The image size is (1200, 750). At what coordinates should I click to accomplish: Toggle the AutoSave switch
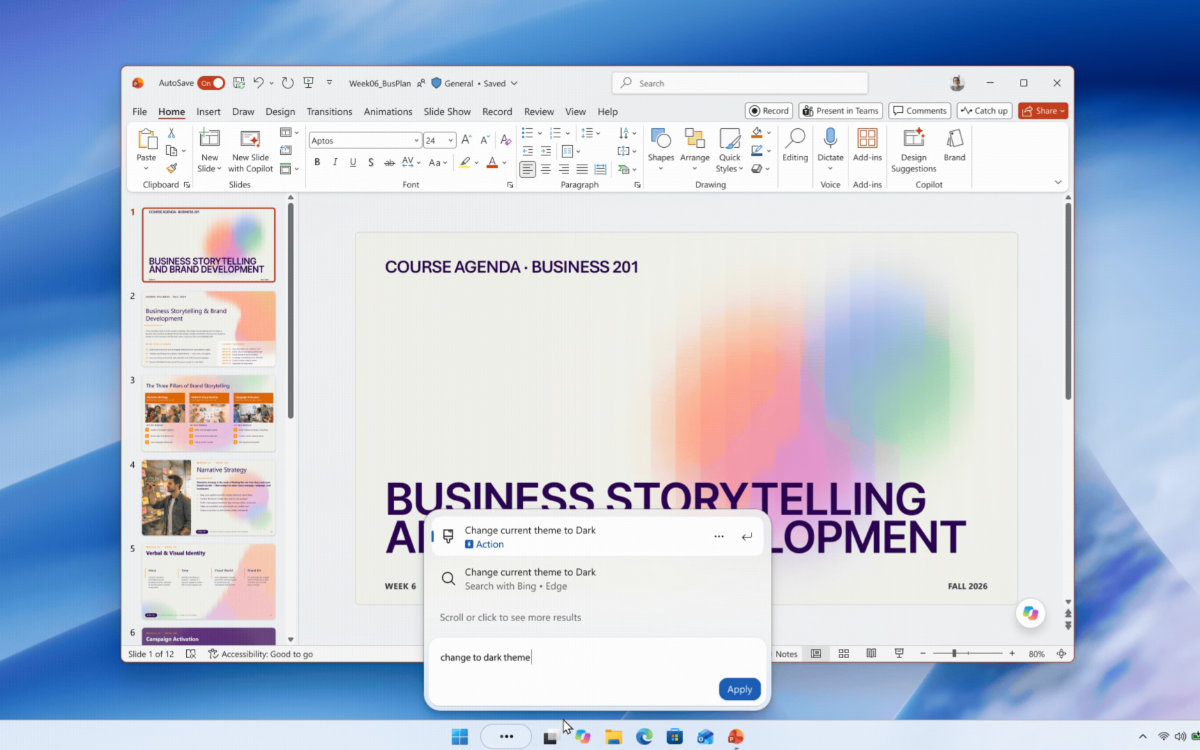pyautogui.click(x=211, y=83)
